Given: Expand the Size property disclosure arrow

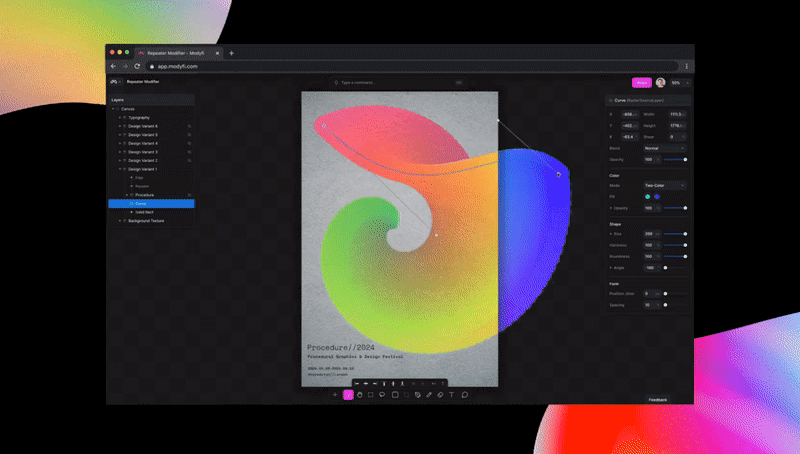Looking at the screenshot, I should click(x=611, y=234).
